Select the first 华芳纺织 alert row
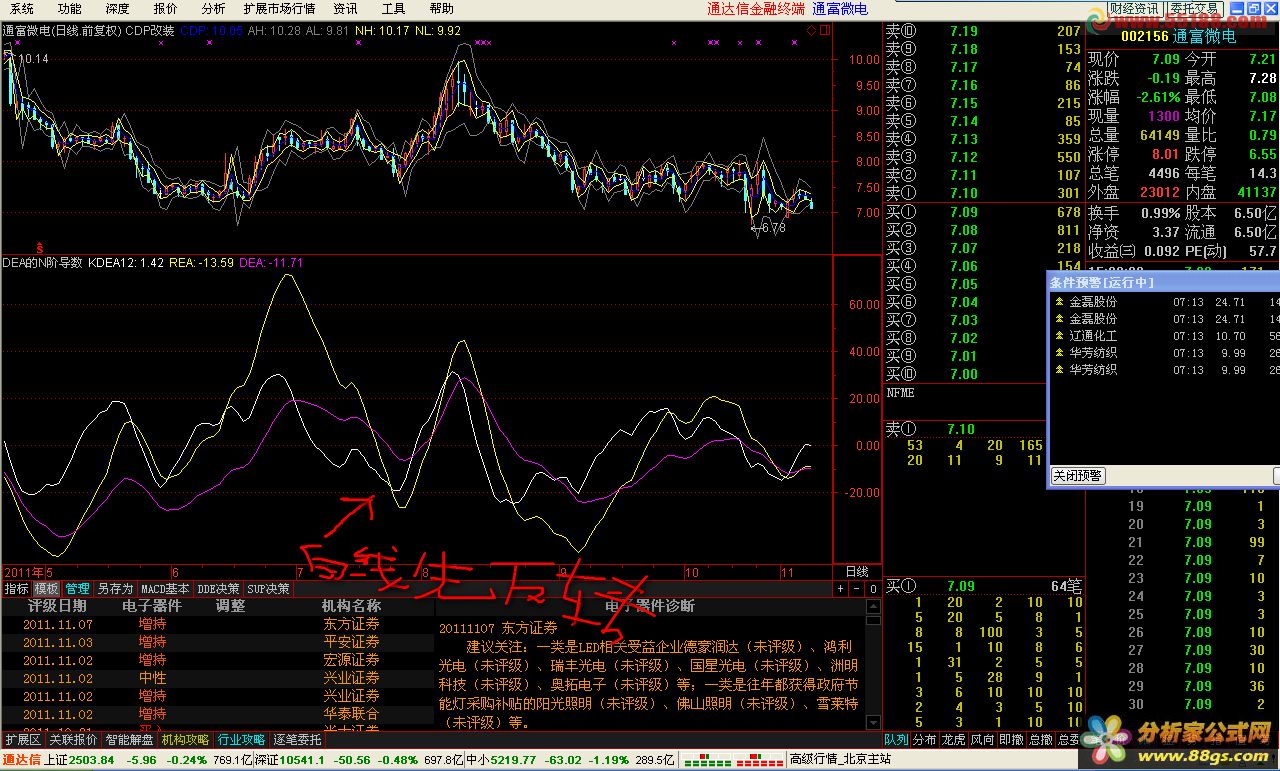Screen dimensions: 1280x771 [1165, 353]
